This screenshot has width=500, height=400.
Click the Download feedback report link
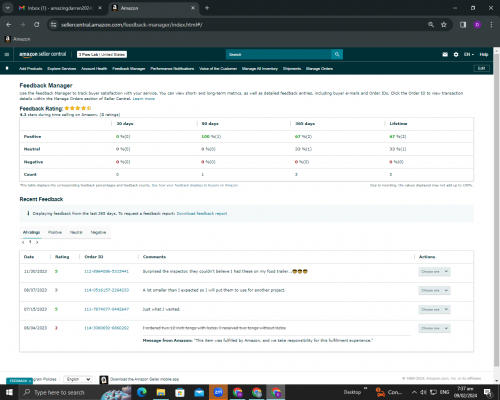(x=202, y=213)
